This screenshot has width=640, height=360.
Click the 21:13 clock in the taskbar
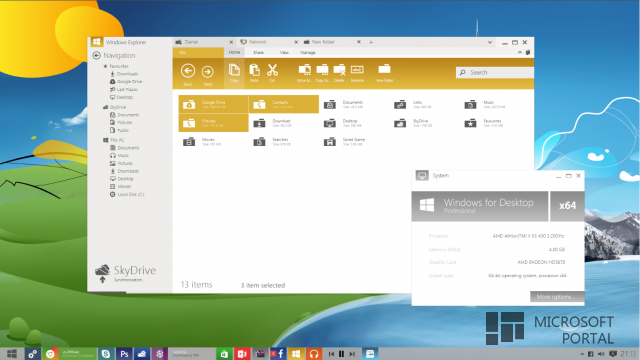628,353
